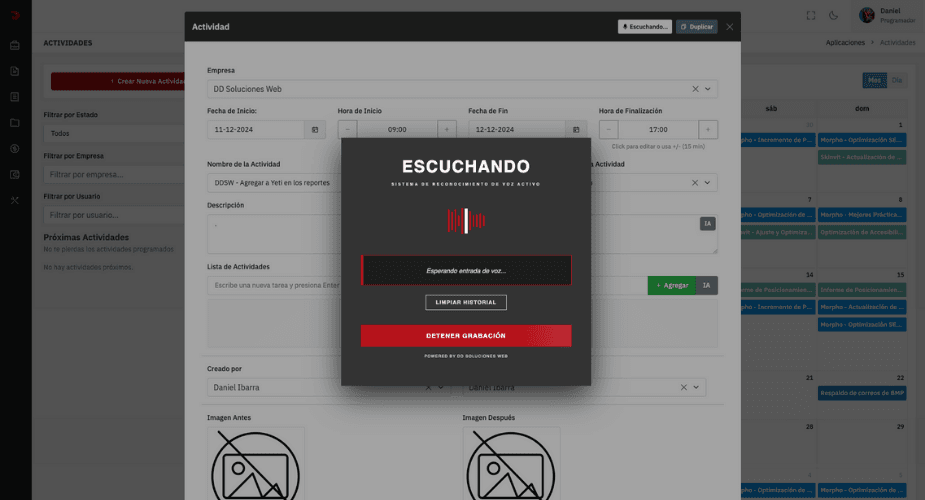This screenshot has height=500, width=925.
Task: Click the dollar coin sidebar icon
Action: coord(15,149)
